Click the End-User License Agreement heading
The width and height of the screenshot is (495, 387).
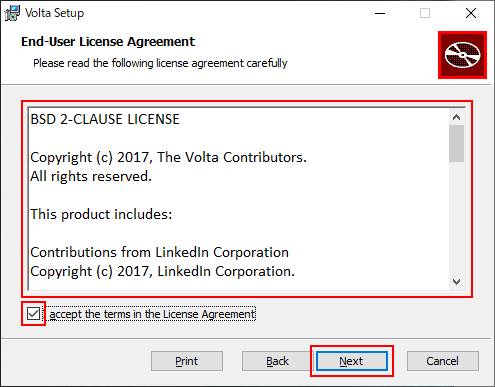pyautogui.click(x=108, y=42)
